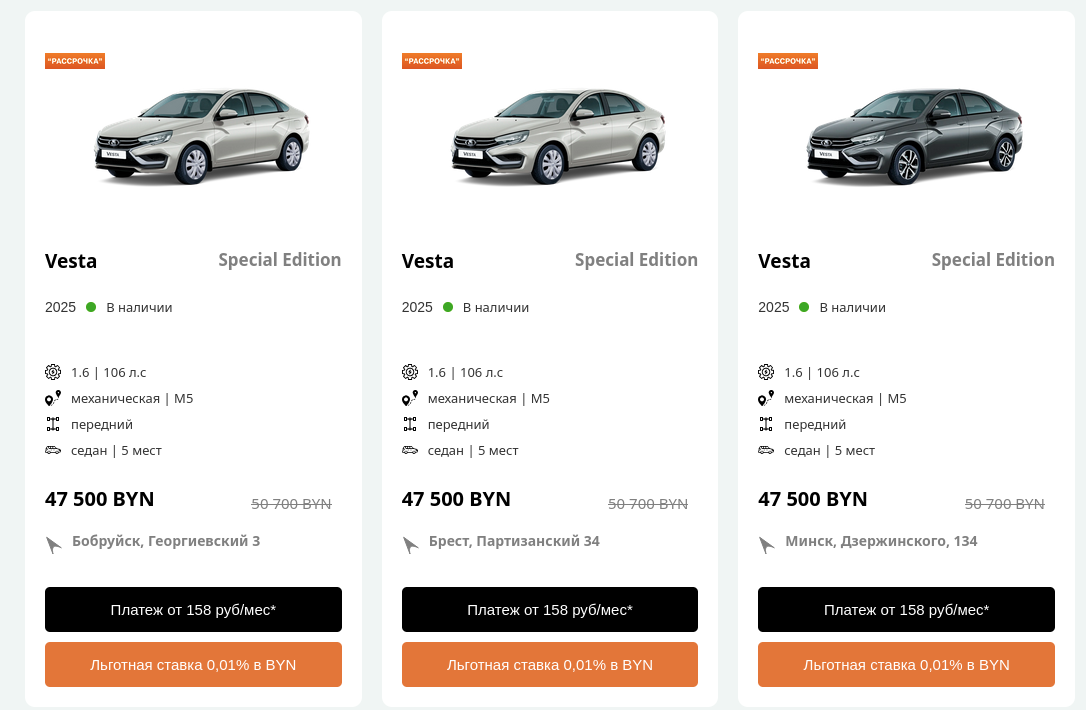The width and height of the screenshot is (1086, 710).
Task: Select "Льготная ставка 0,01% в BYN" on Brest card
Action: (x=550, y=664)
